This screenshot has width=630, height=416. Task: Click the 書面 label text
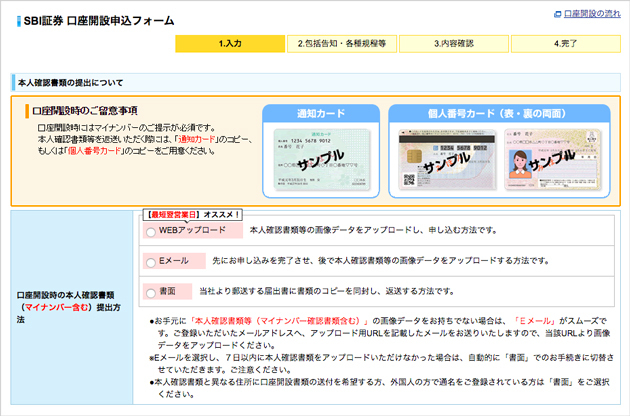click(x=167, y=291)
